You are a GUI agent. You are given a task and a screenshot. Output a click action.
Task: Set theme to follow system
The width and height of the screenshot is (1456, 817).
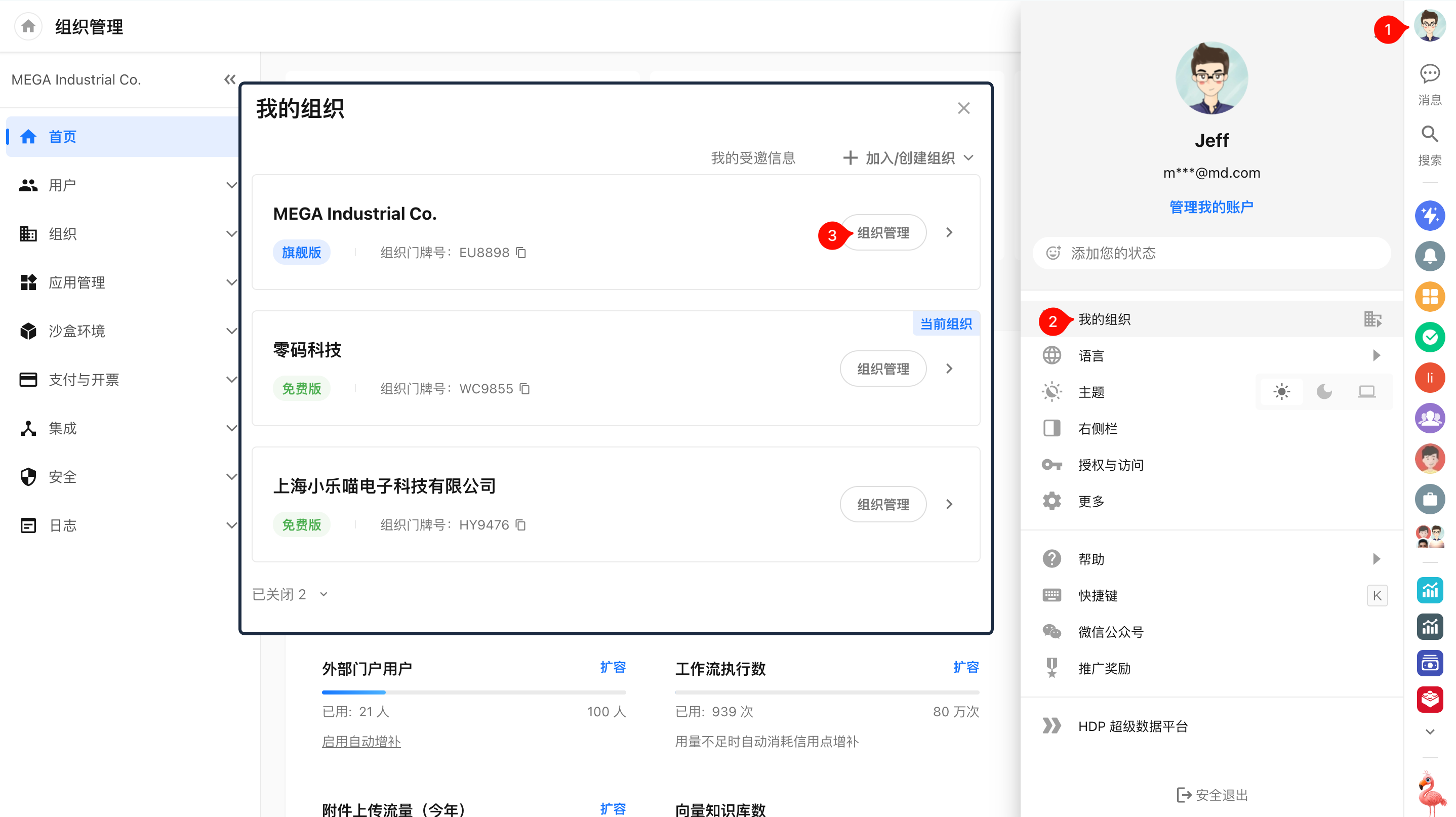pos(1367,392)
